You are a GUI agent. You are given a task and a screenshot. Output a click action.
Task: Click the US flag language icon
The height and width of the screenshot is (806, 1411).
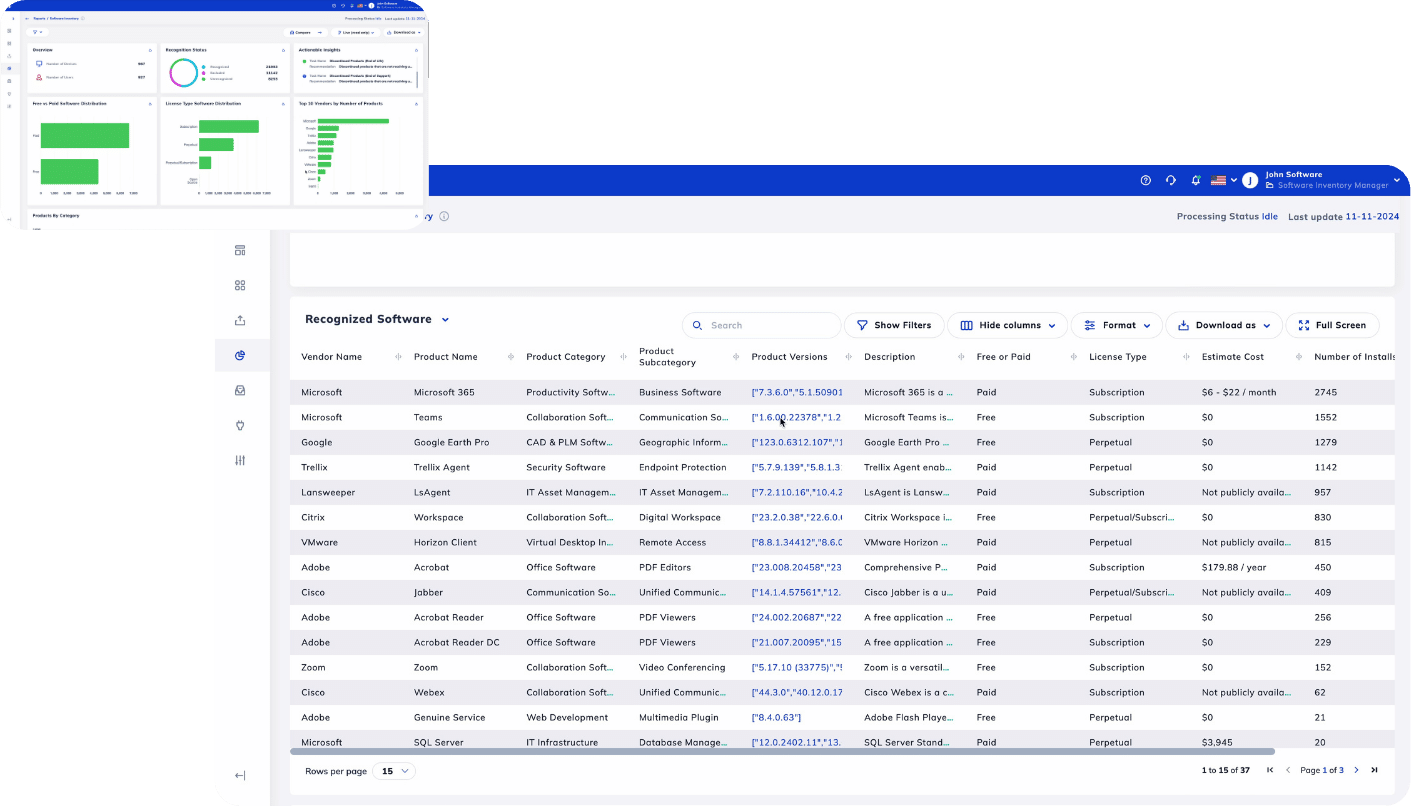tap(1218, 181)
